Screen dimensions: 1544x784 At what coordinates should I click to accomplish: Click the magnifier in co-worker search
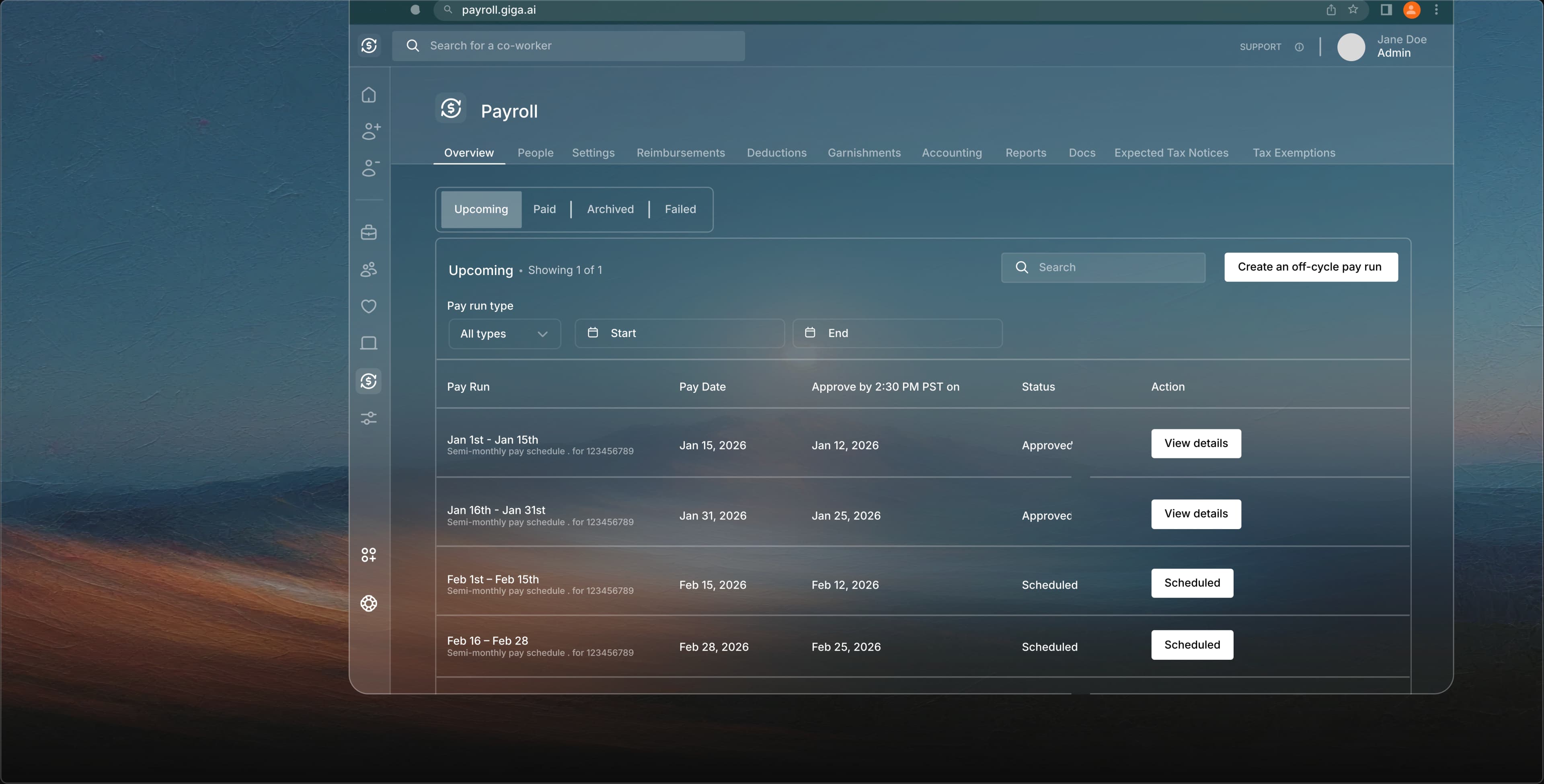point(413,45)
